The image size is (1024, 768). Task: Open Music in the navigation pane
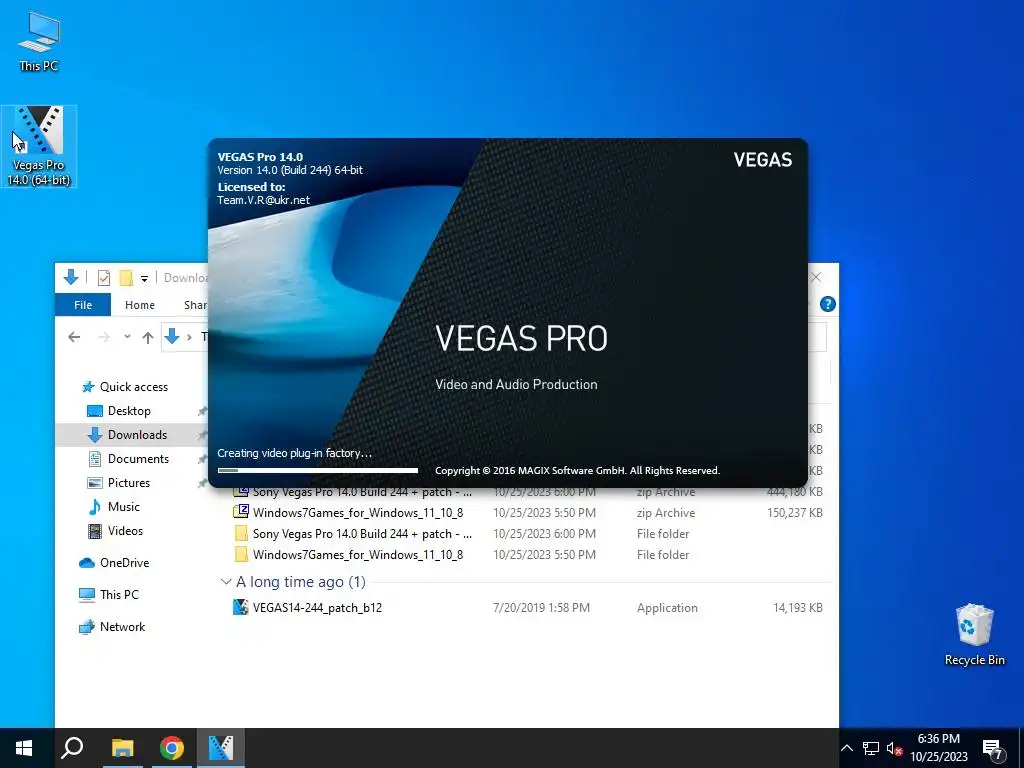tap(114, 507)
